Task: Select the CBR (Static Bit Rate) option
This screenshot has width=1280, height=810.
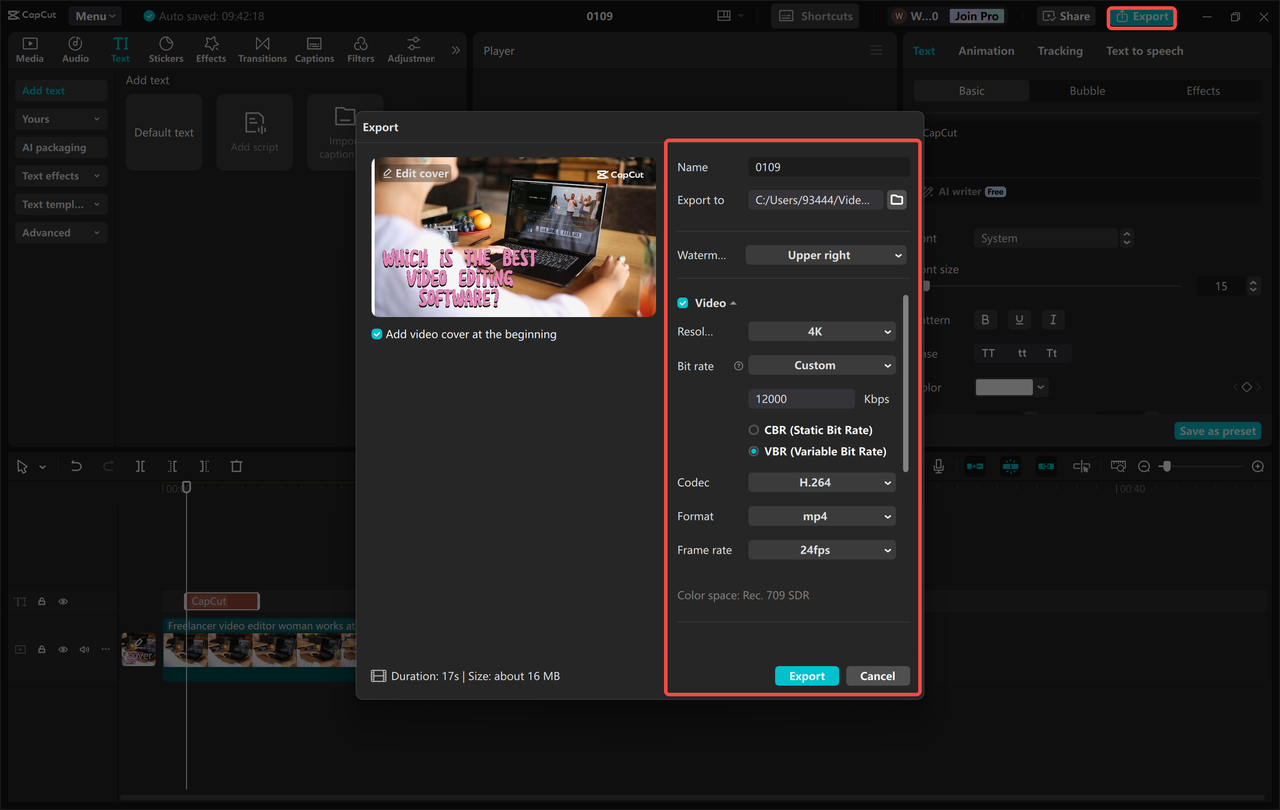Action: pyautogui.click(x=752, y=429)
